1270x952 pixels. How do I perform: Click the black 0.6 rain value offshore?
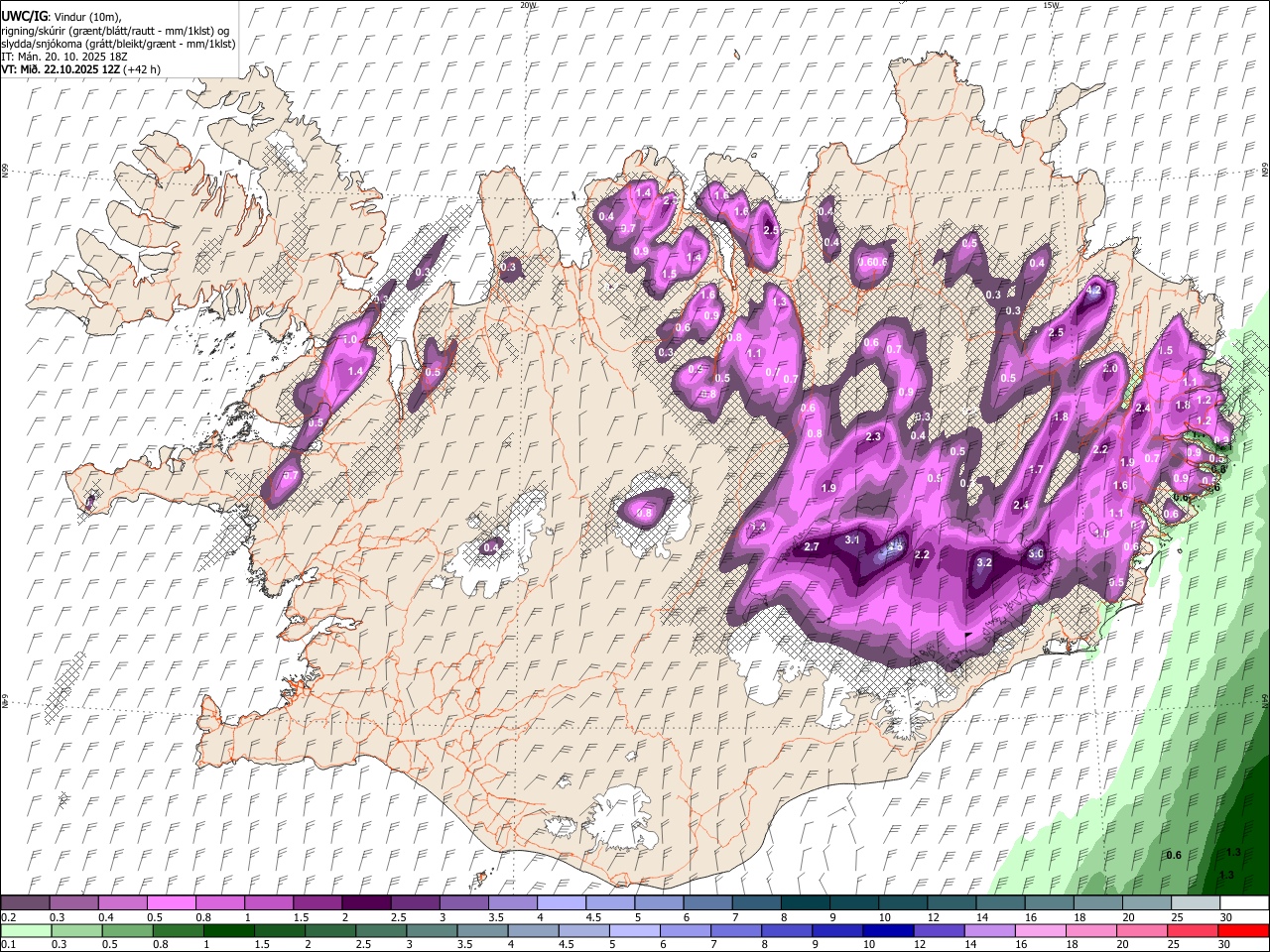[1174, 855]
